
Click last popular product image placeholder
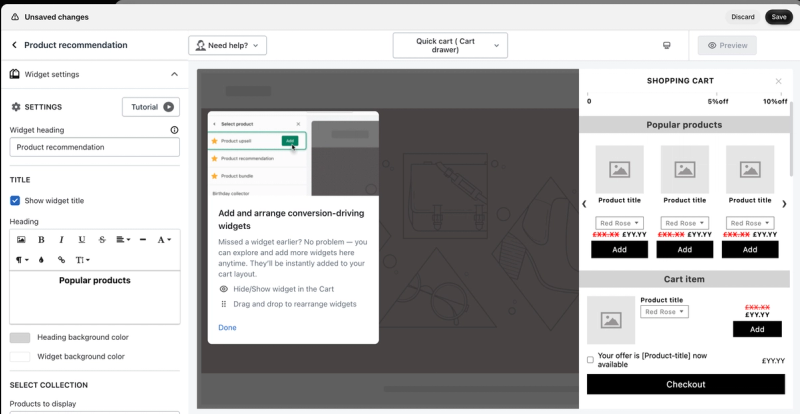[x=750, y=169]
